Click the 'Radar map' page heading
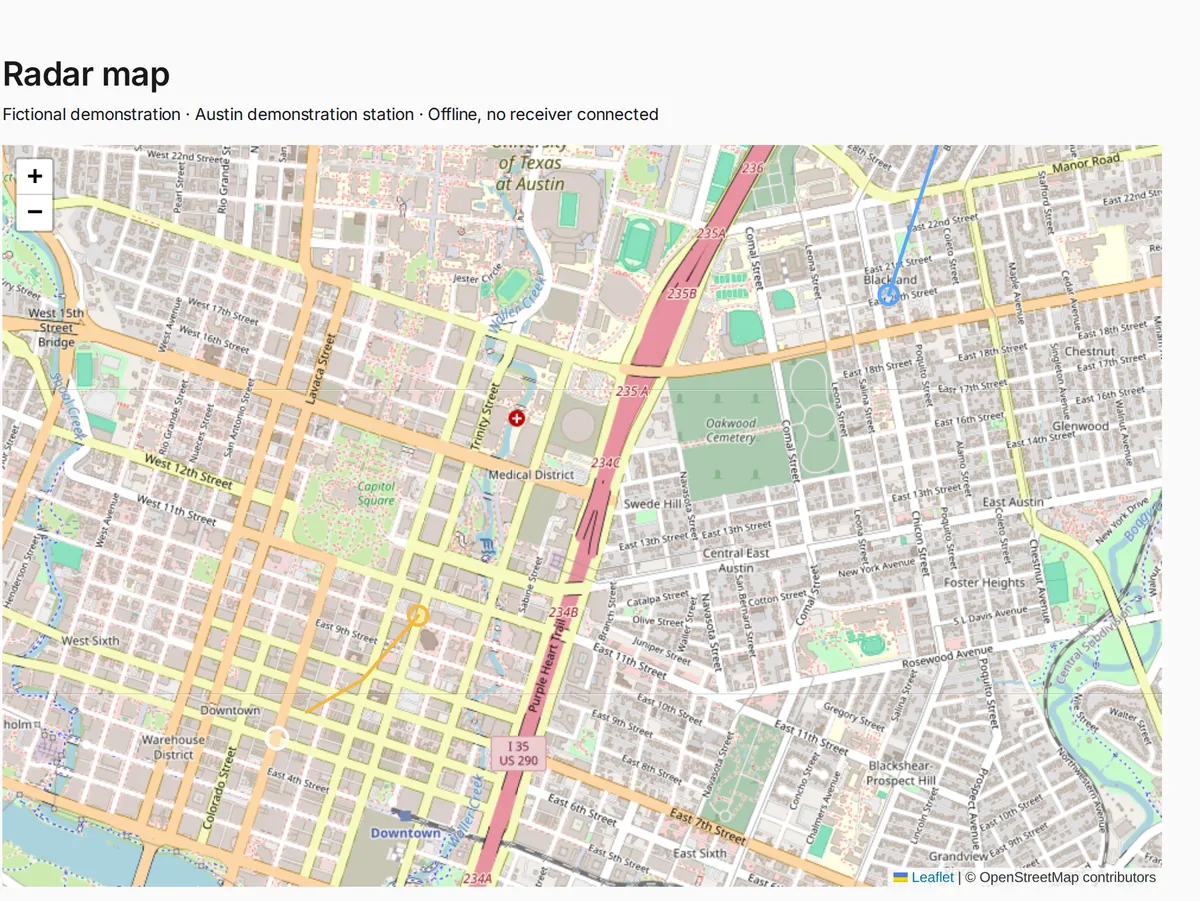 [86, 74]
